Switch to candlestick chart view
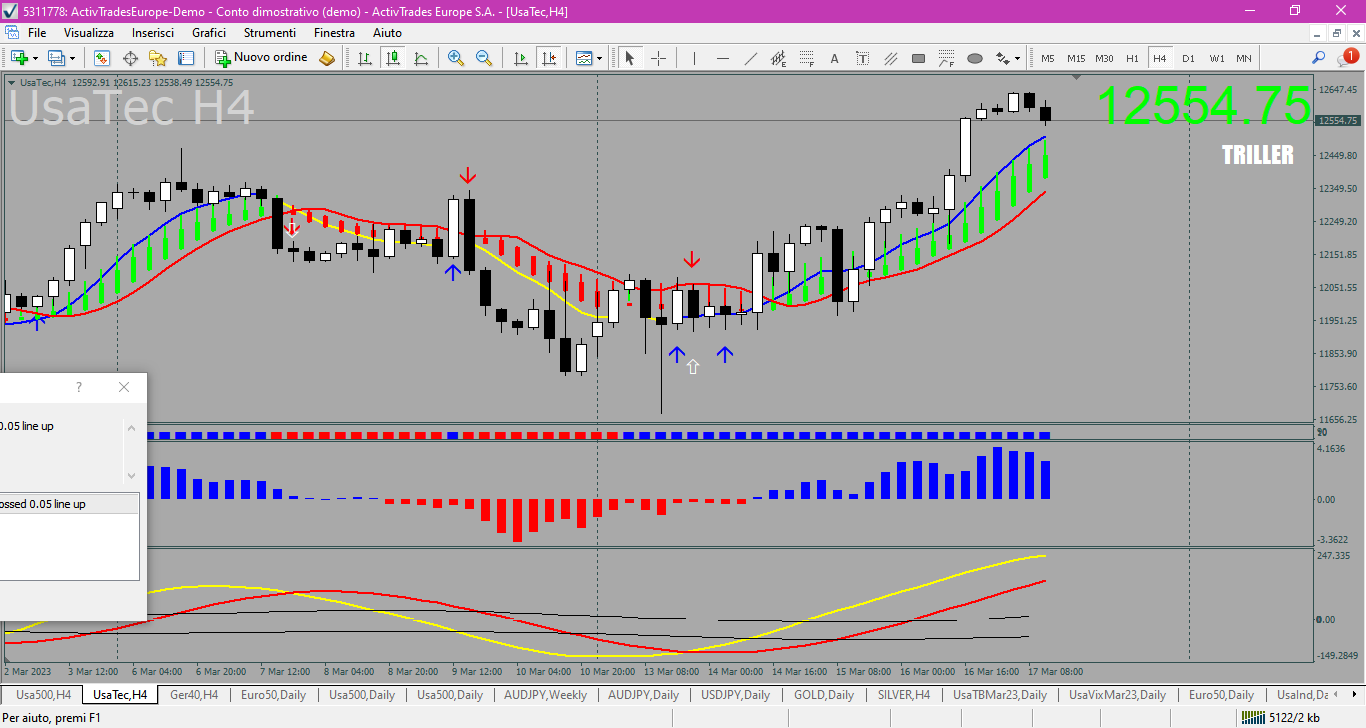 click(392, 58)
